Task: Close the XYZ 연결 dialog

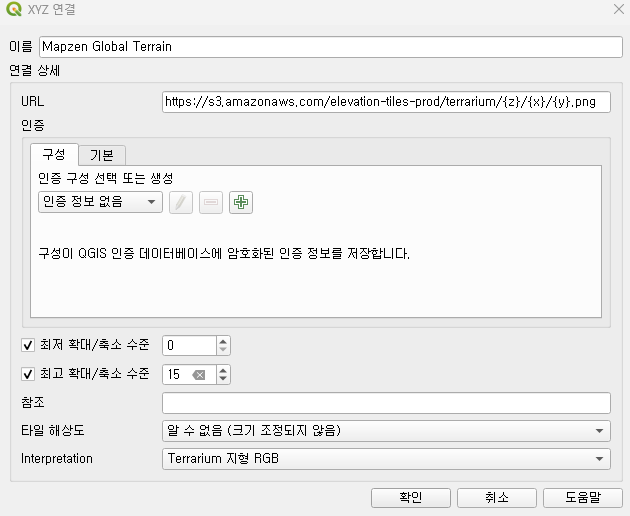Action: 619,9
